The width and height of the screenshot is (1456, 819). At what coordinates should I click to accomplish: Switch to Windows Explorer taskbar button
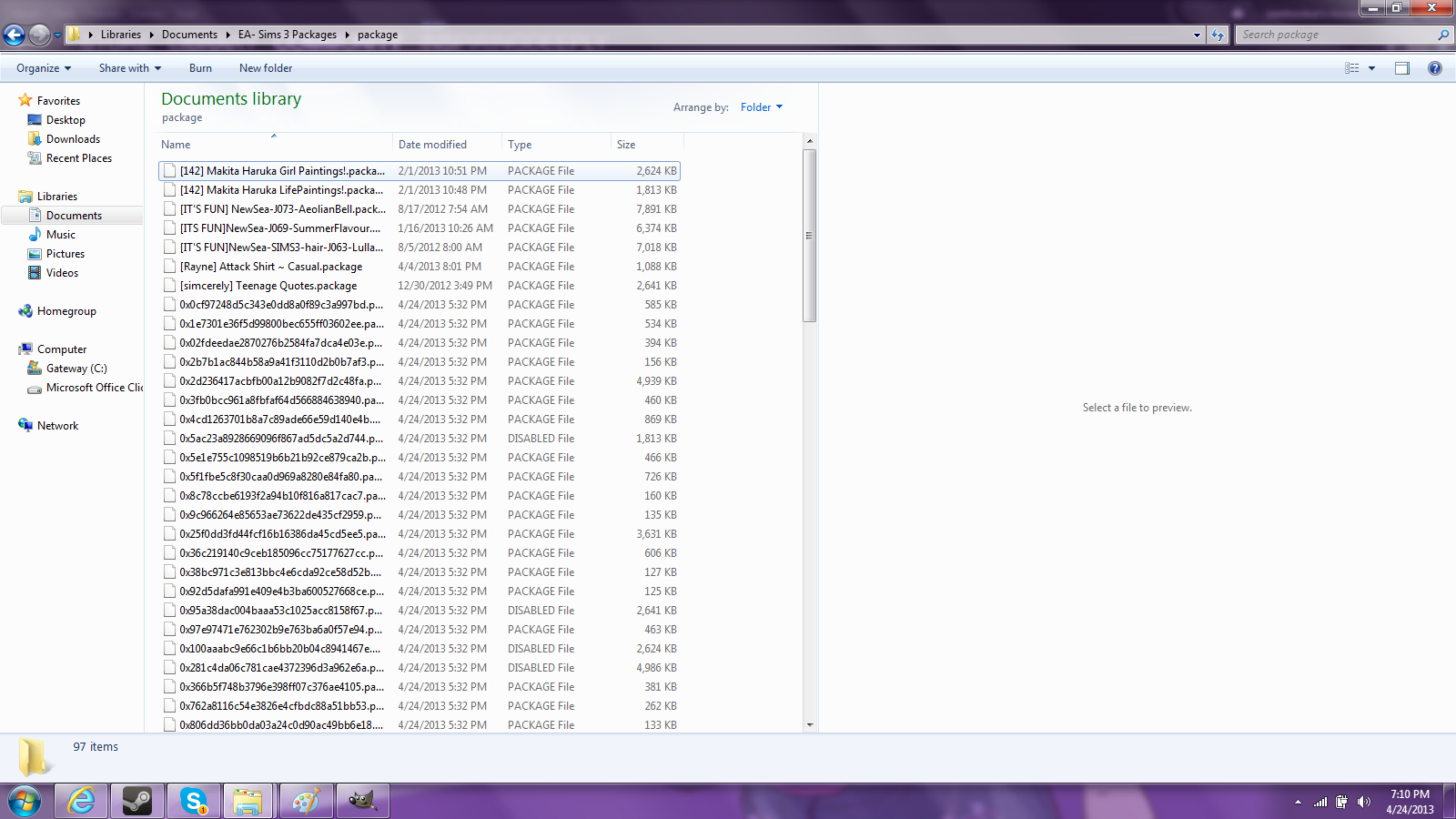(x=248, y=801)
